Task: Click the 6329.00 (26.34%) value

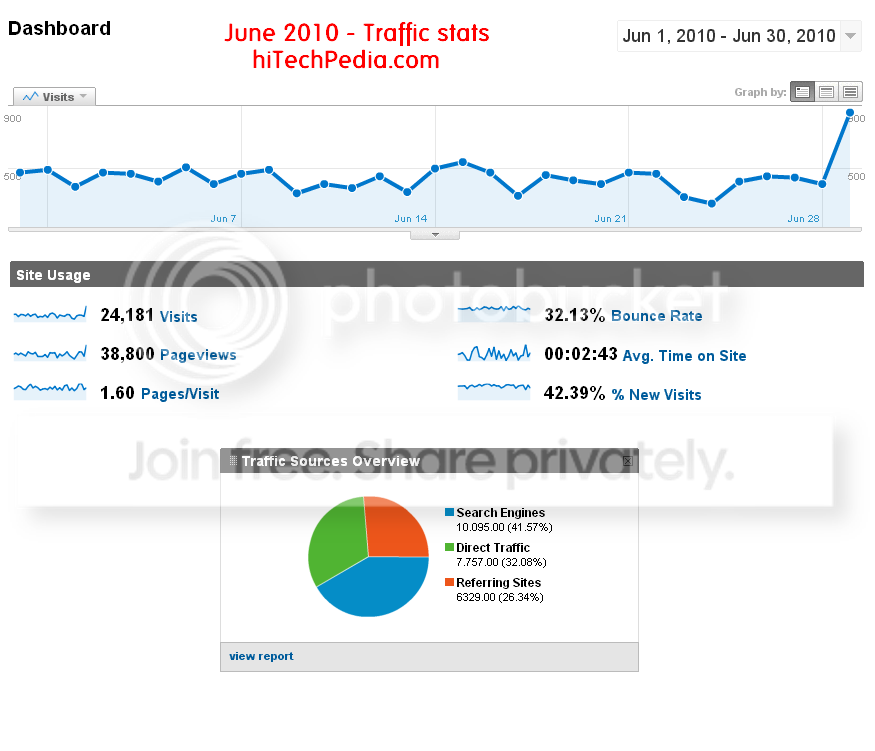Action: (x=499, y=598)
